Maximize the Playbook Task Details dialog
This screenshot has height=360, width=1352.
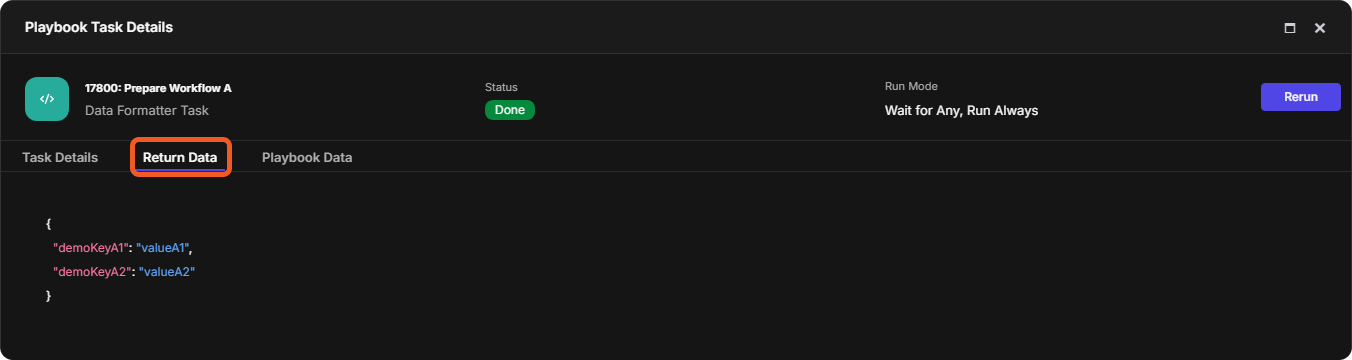tap(1290, 28)
